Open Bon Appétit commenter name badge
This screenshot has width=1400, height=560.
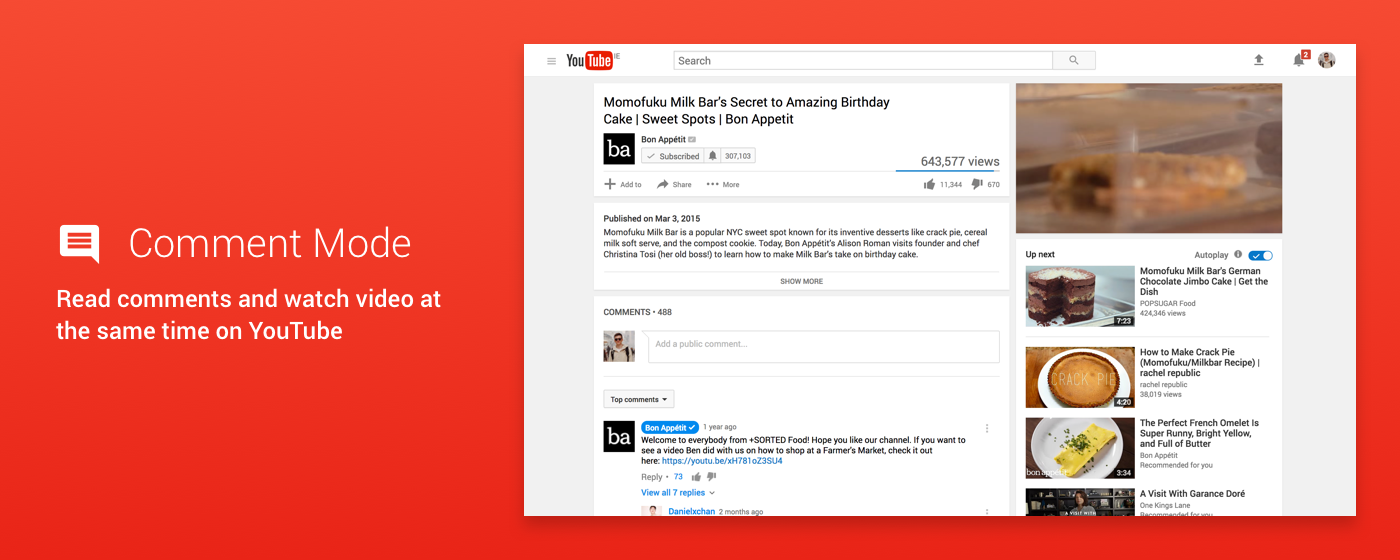tap(670, 427)
